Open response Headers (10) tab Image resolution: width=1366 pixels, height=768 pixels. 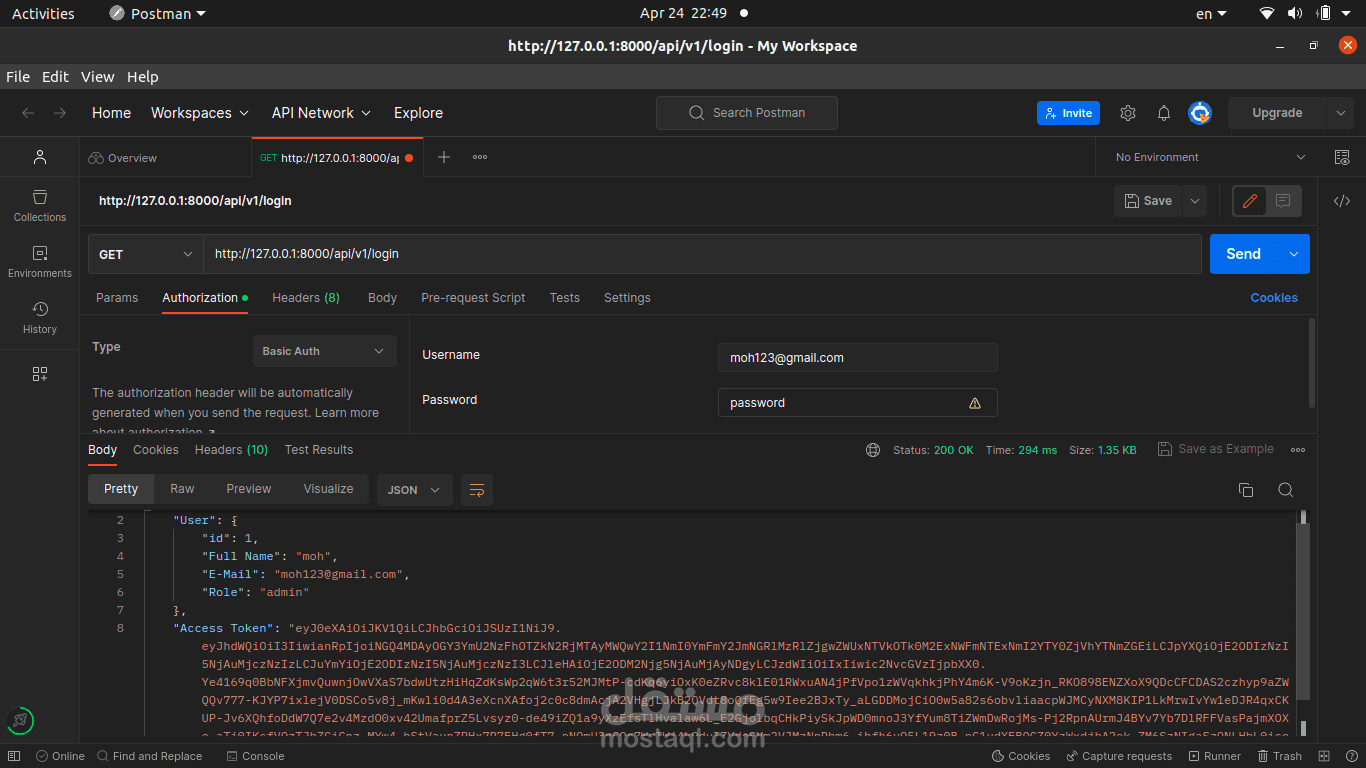point(231,450)
